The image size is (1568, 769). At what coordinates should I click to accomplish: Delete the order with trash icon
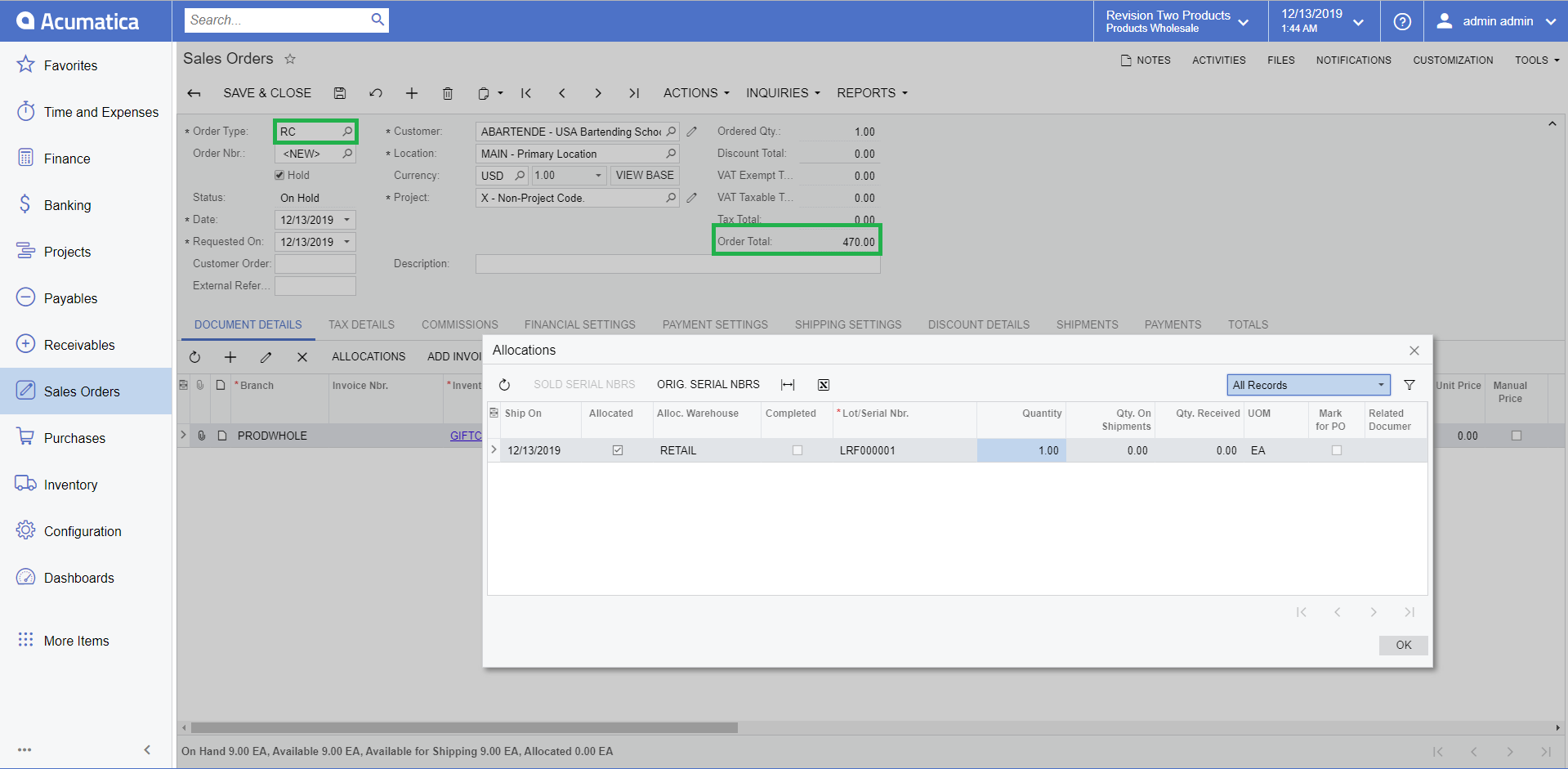[x=448, y=93]
